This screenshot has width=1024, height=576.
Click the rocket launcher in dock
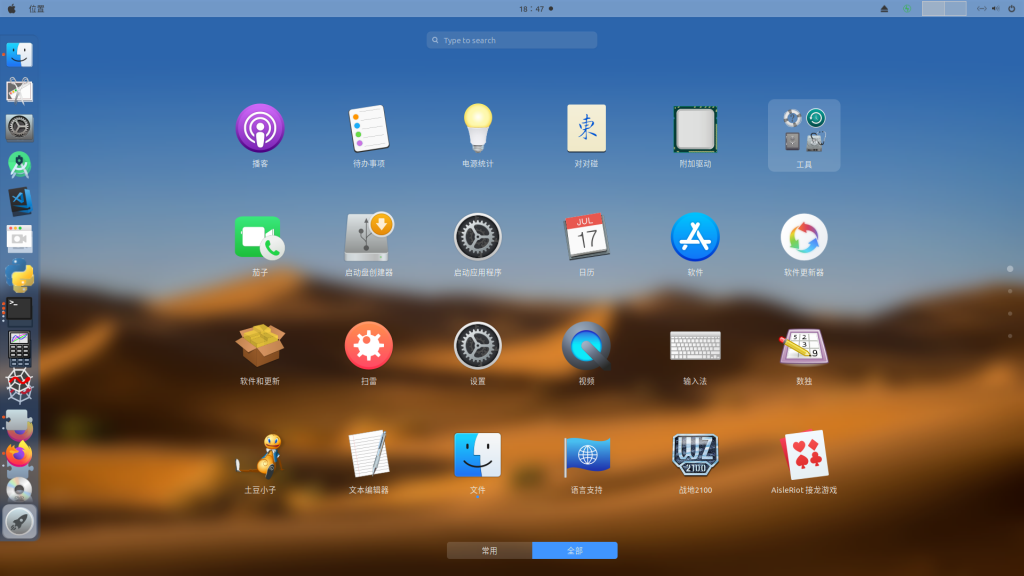(x=19, y=522)
